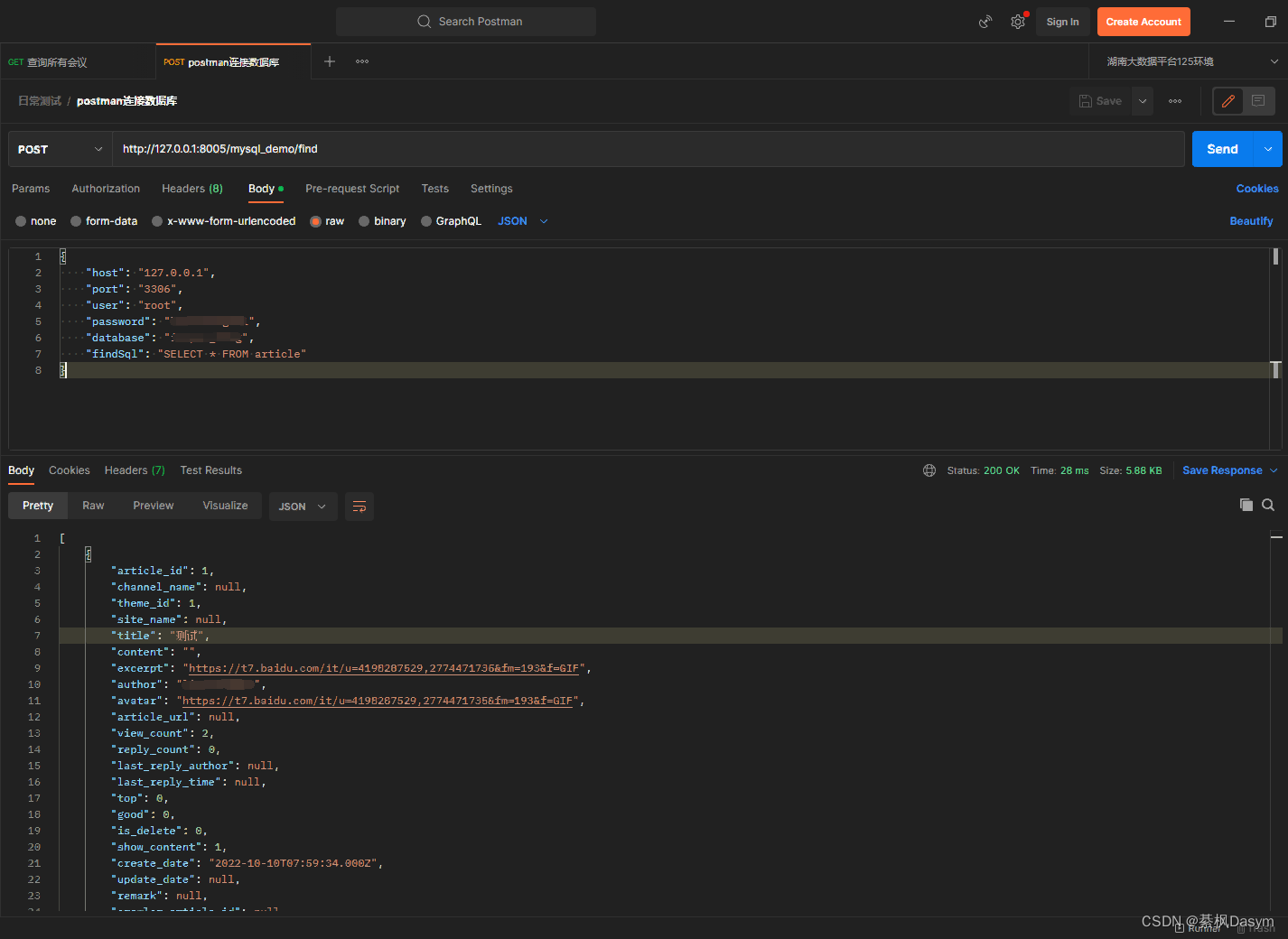Click the 日常测试 breadcrumb link
1288x939 pixels.
pyautogui.click(x=40, y=101)
